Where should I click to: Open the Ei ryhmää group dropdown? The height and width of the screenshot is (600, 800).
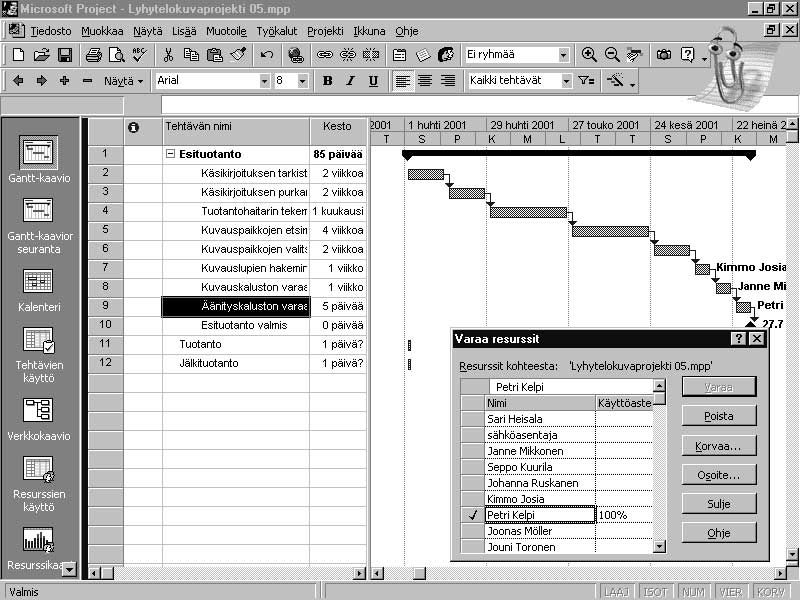563,55
